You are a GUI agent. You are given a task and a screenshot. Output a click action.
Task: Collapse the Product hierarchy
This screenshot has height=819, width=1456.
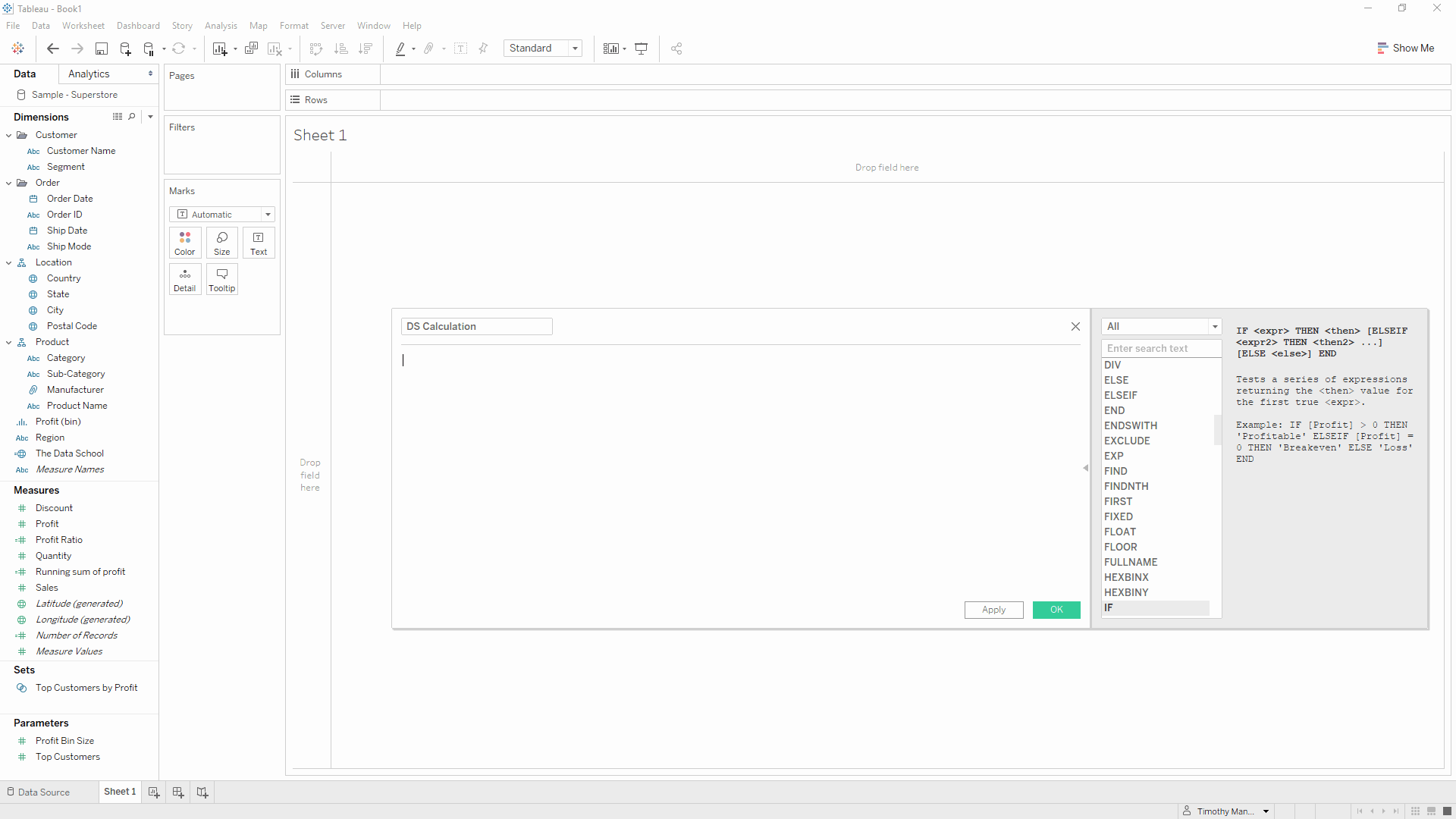pos(9,343)
